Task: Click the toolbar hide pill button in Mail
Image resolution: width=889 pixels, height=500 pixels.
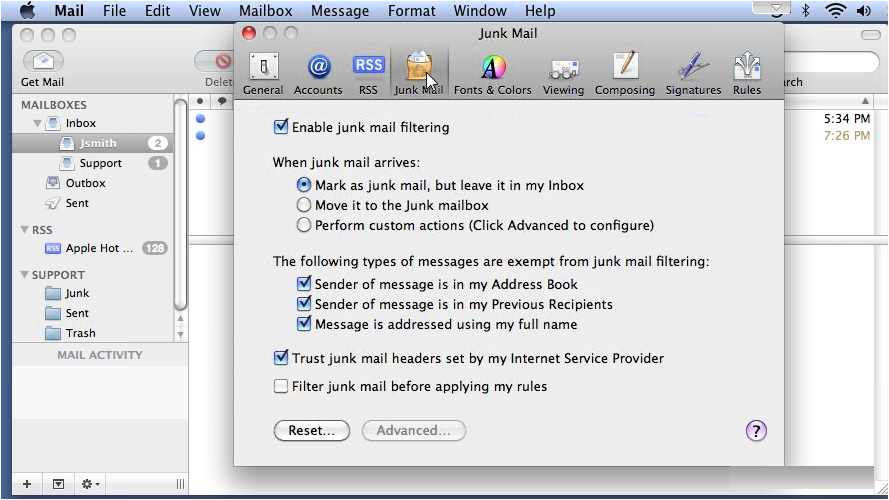Action: pyautogui.click(x=870, y=35)
